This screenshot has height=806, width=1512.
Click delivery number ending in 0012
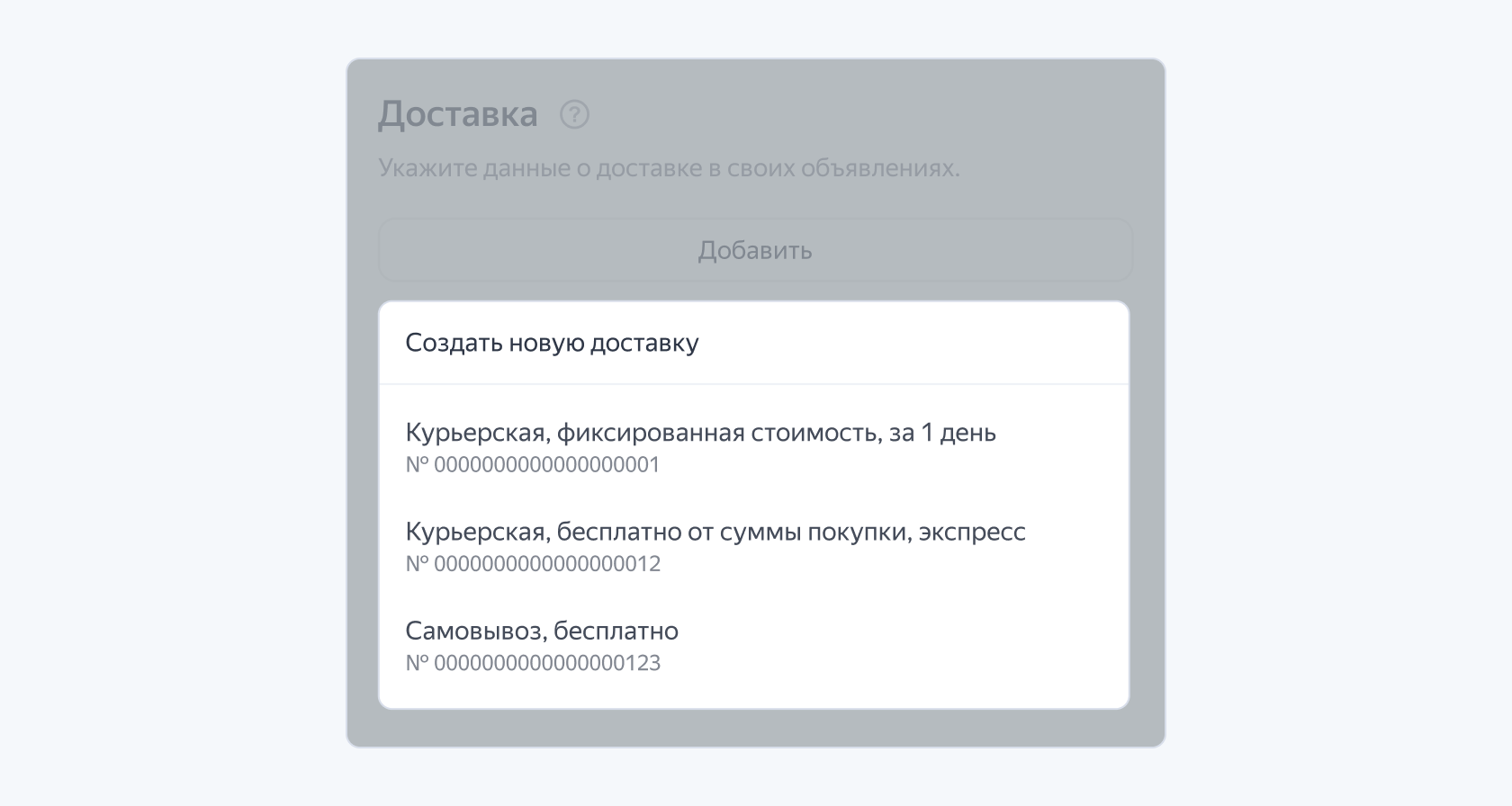[533, 564]
